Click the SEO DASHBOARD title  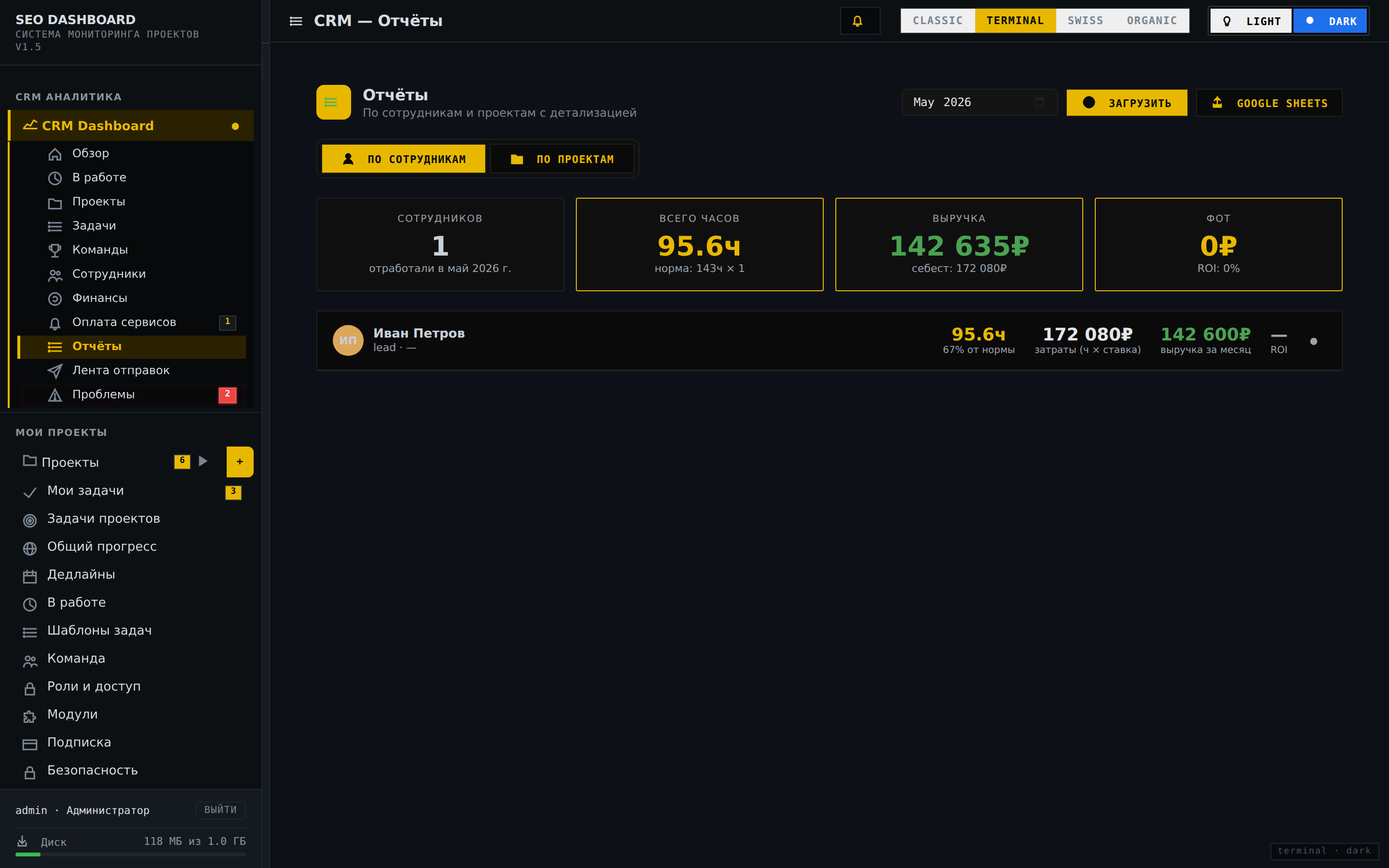(76, 19)
